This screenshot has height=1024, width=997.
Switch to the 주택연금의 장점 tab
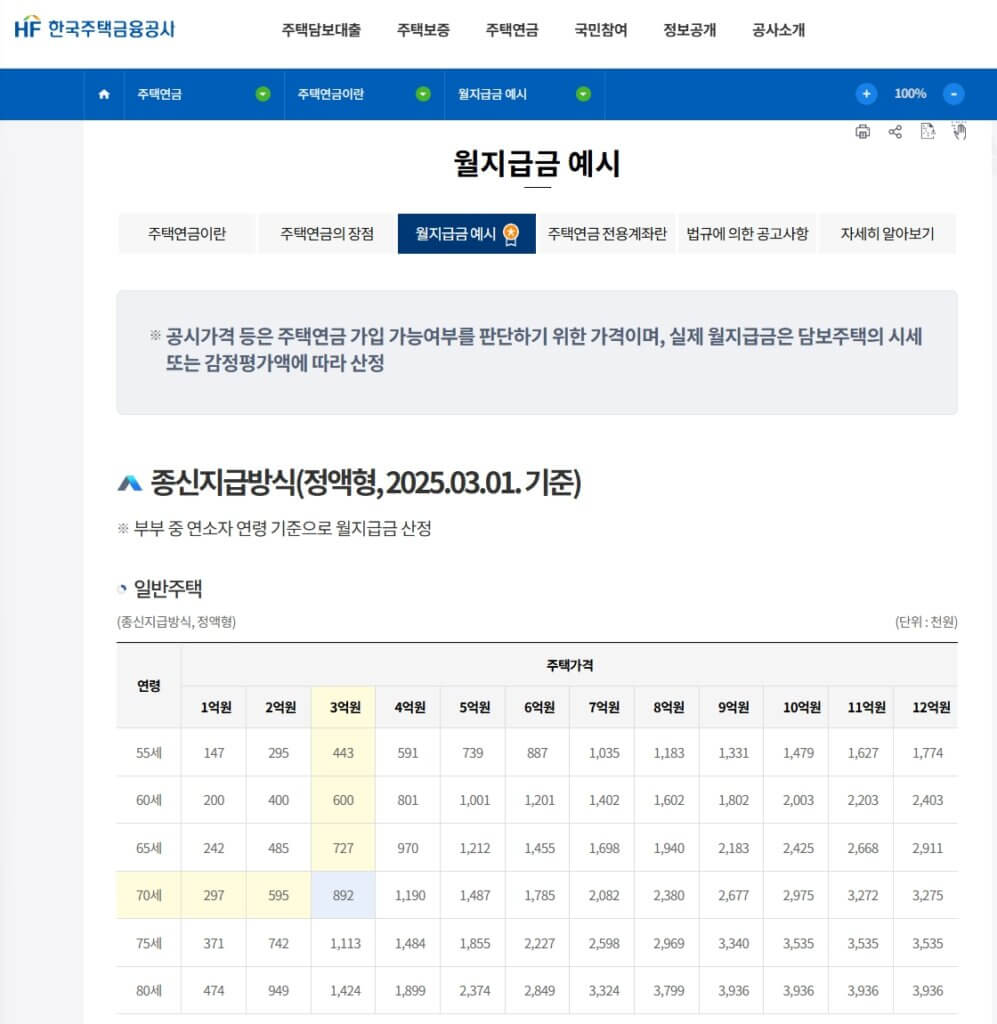point(326,233)
